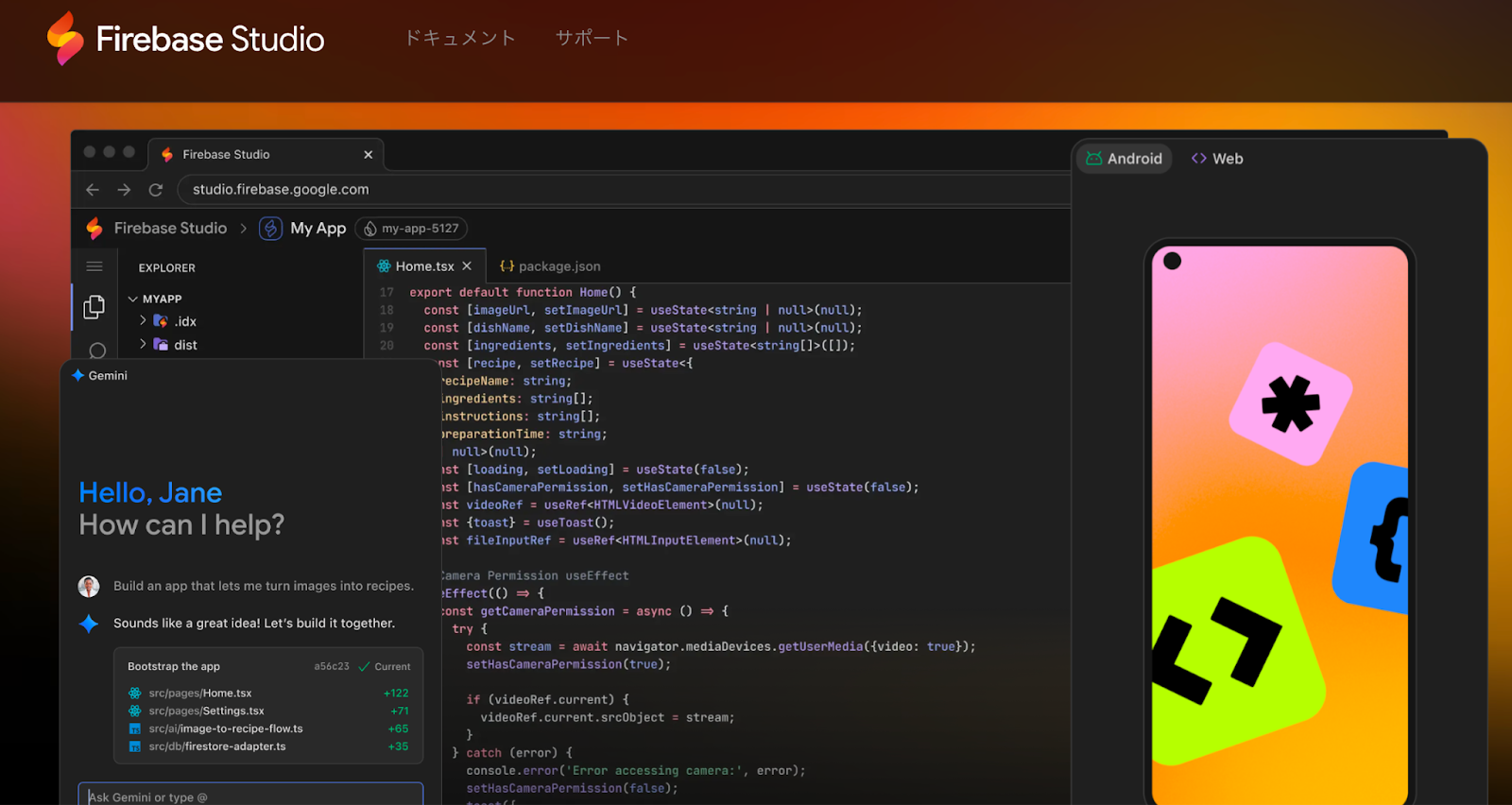Select the Android preview tab
The height and width of the screenshot is (805, 1512).
tap(1125, 159)
